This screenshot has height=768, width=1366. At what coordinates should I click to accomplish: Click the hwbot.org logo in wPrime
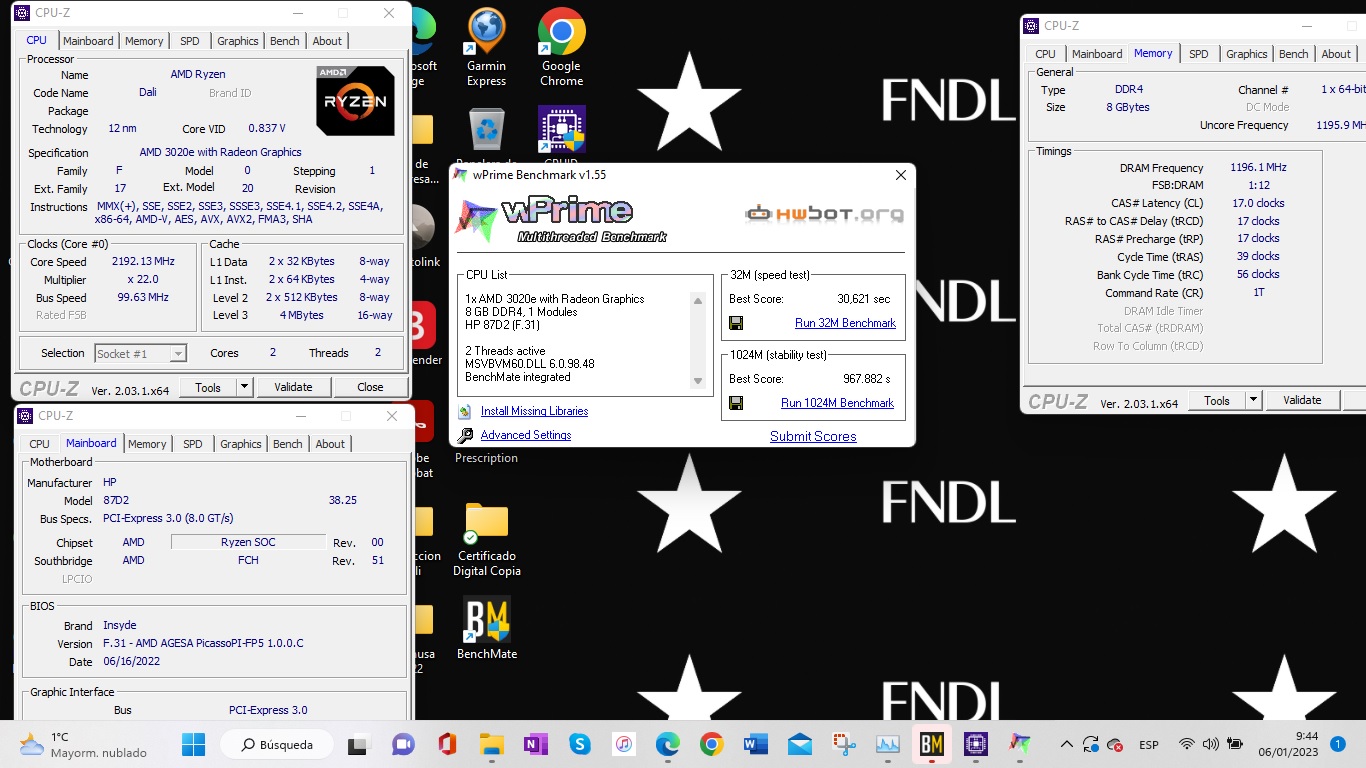click(x=824, y=213)
